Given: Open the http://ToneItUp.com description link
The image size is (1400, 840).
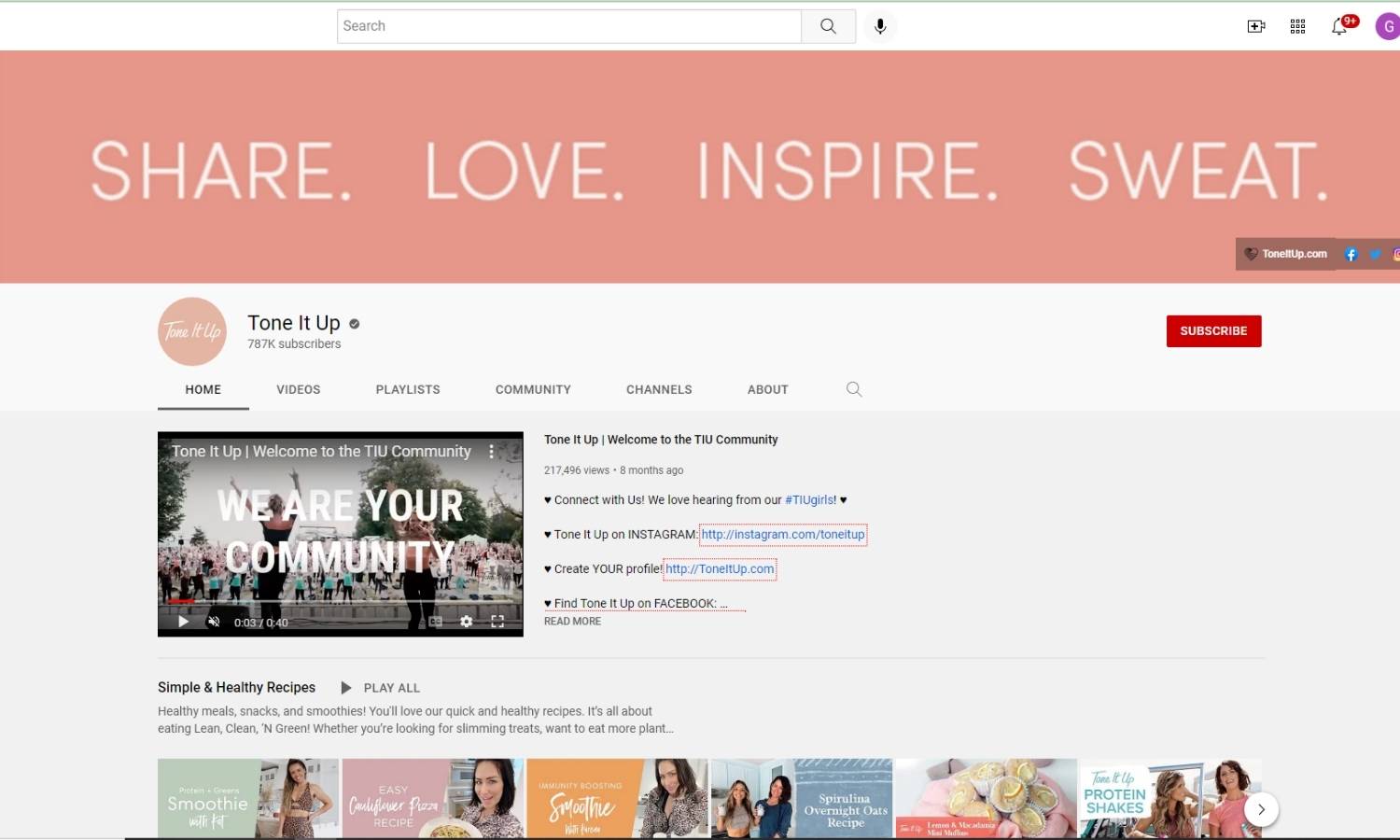Looking at the screenshot, I should click(720, 569).
